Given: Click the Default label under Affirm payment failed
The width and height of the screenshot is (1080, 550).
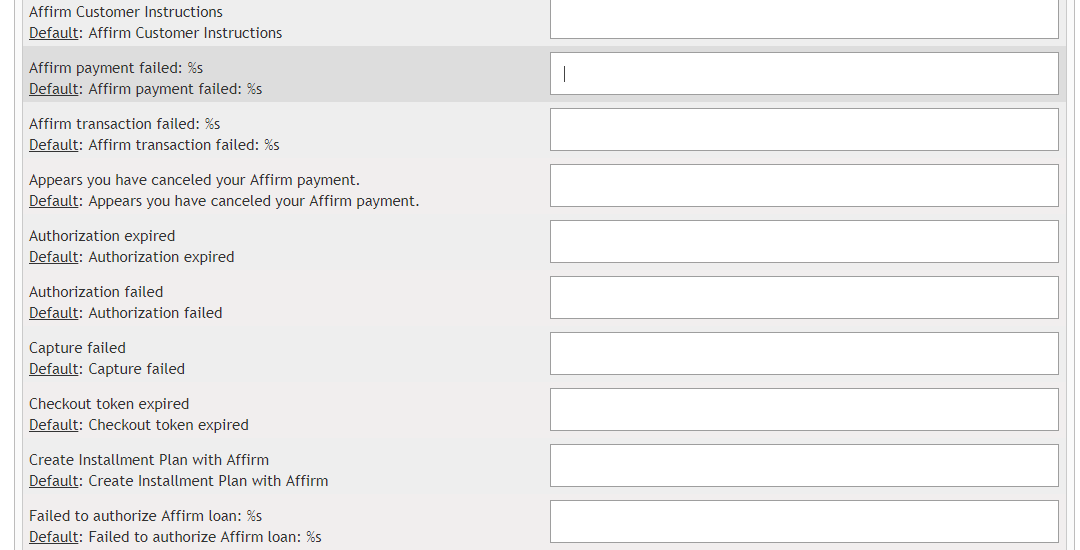Looking at the screenshot, I should tap(54, 89).
